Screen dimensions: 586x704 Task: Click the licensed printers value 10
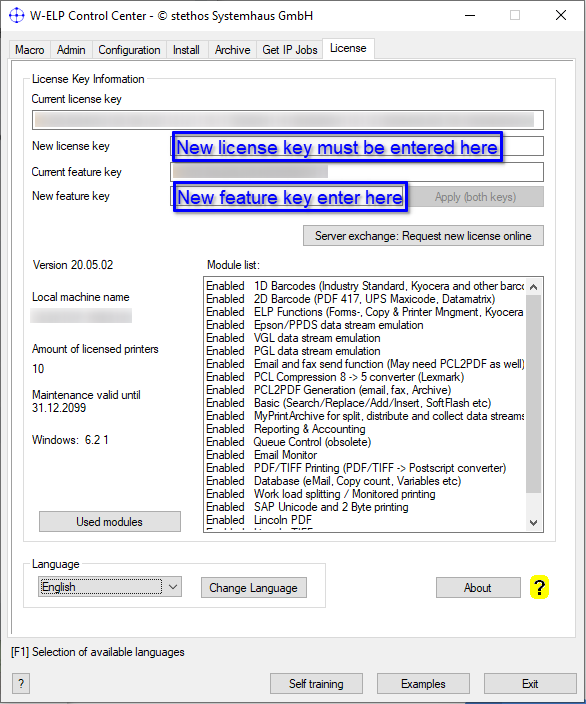click(38, 369)
